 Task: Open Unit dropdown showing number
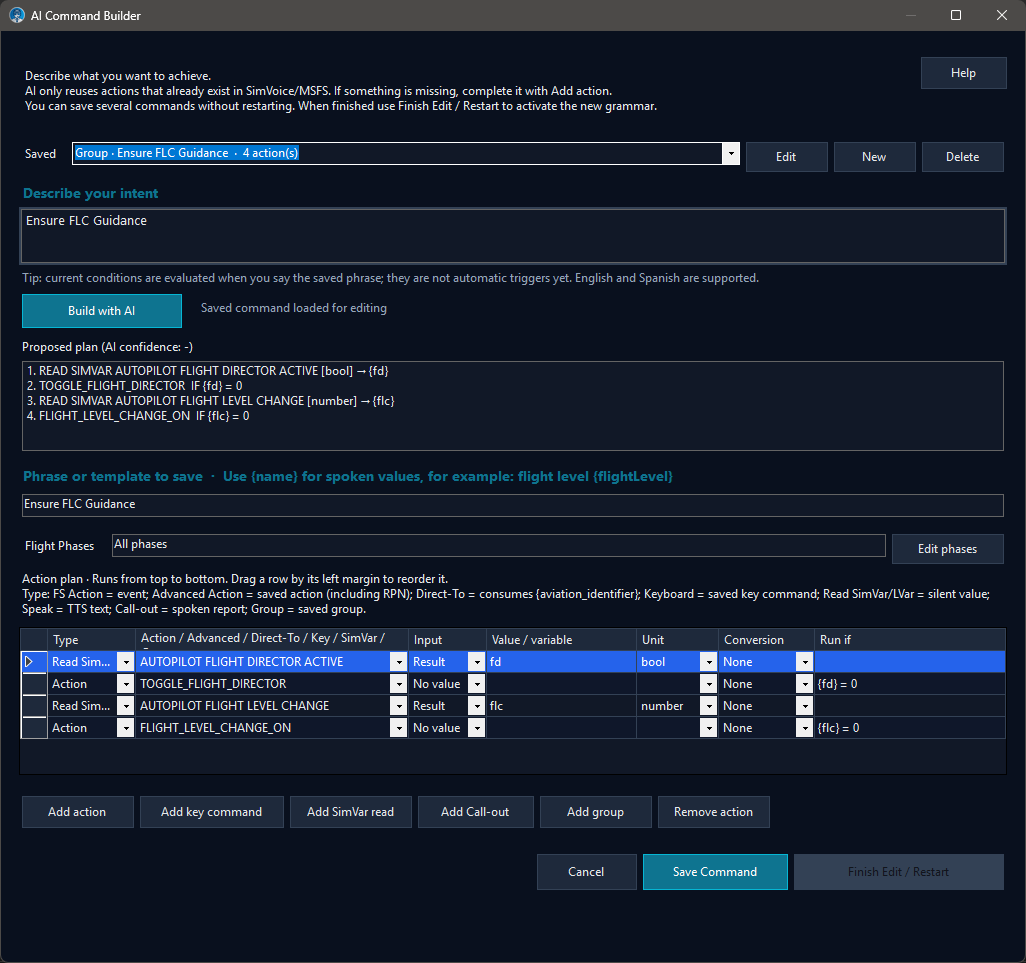pos(709,706)
